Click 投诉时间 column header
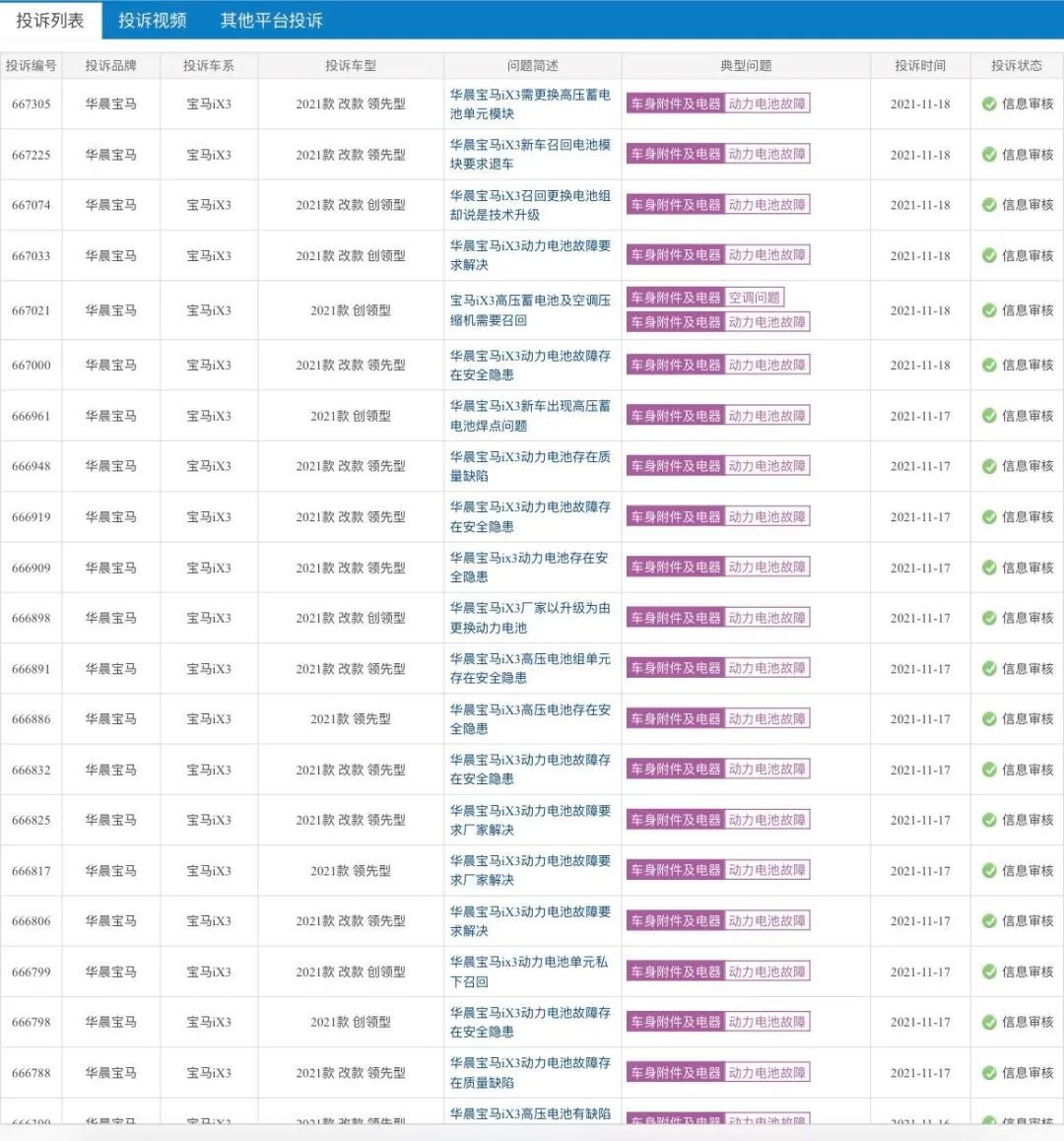This screenshot has width=1064, height=1141. pyautogui.click(x=920, y=65)
